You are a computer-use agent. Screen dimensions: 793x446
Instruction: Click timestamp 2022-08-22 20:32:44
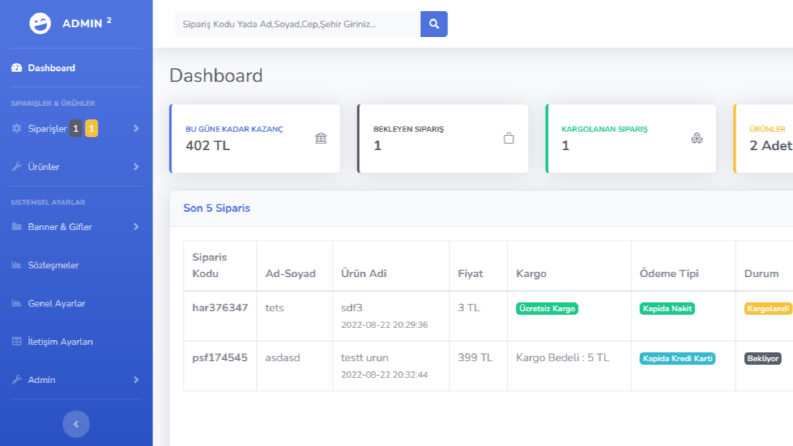(x=384, y=375)
